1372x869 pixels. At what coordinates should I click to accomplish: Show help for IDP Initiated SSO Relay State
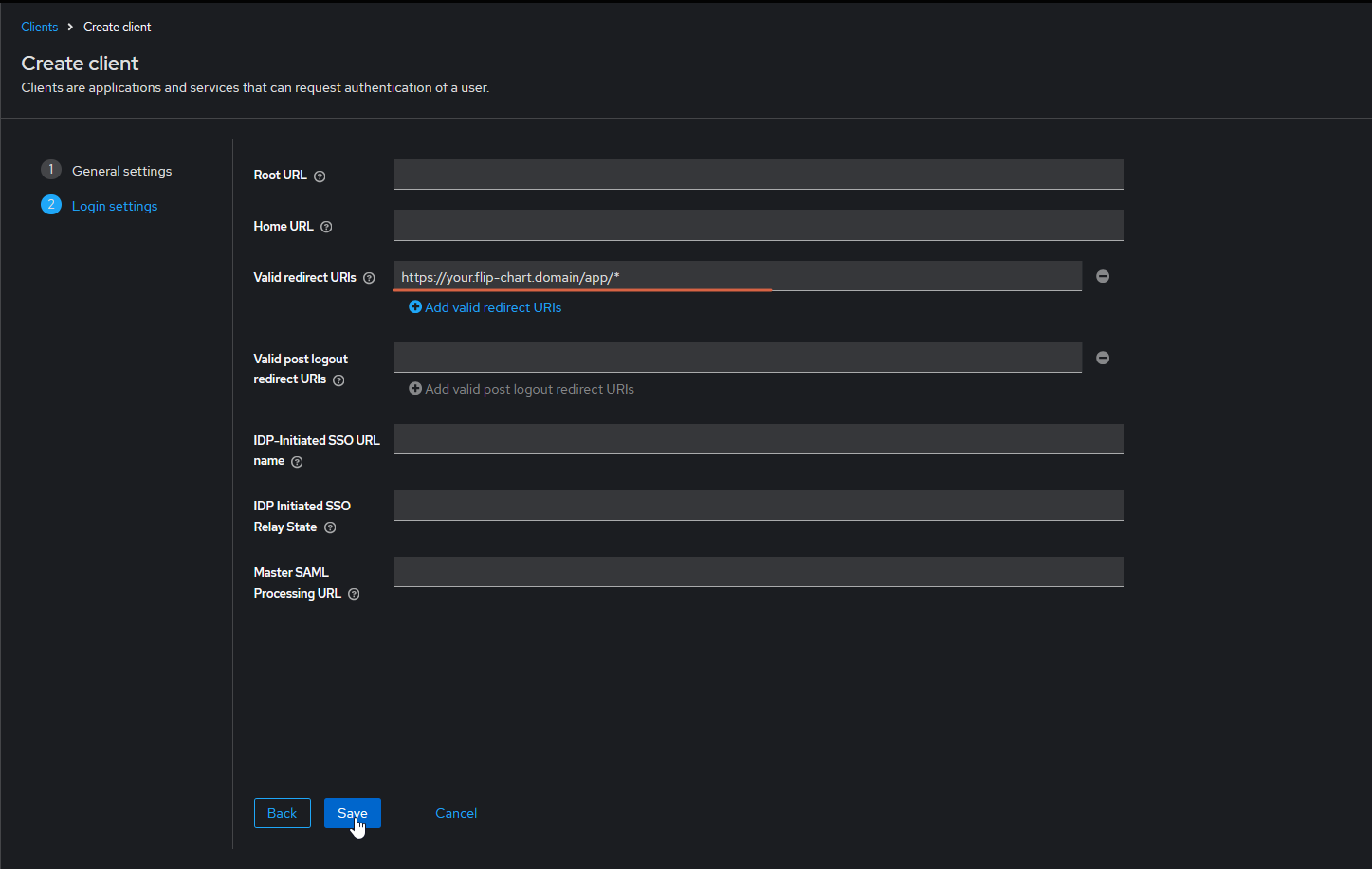(330, 528)
